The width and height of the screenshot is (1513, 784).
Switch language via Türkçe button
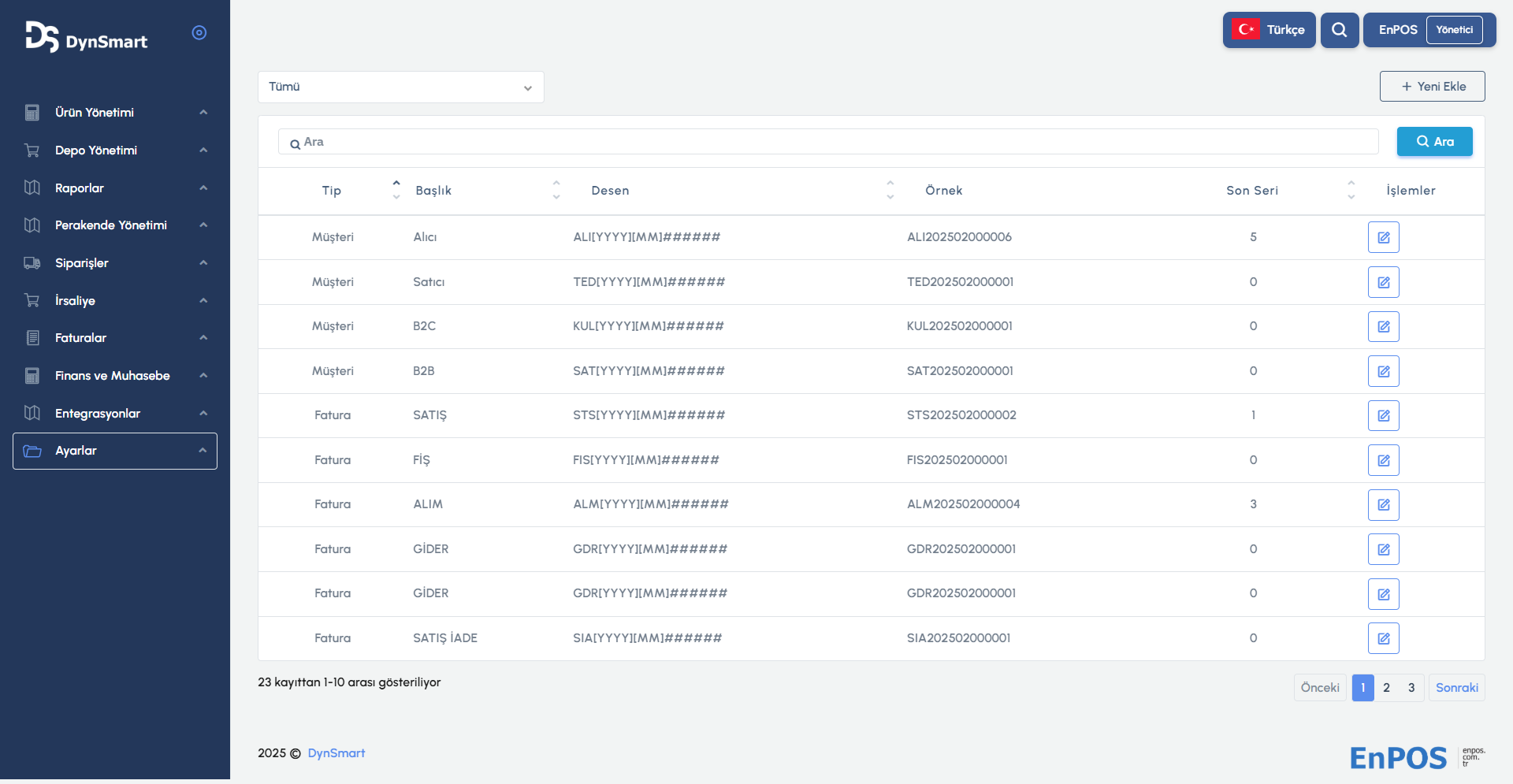click(1269, 30)
